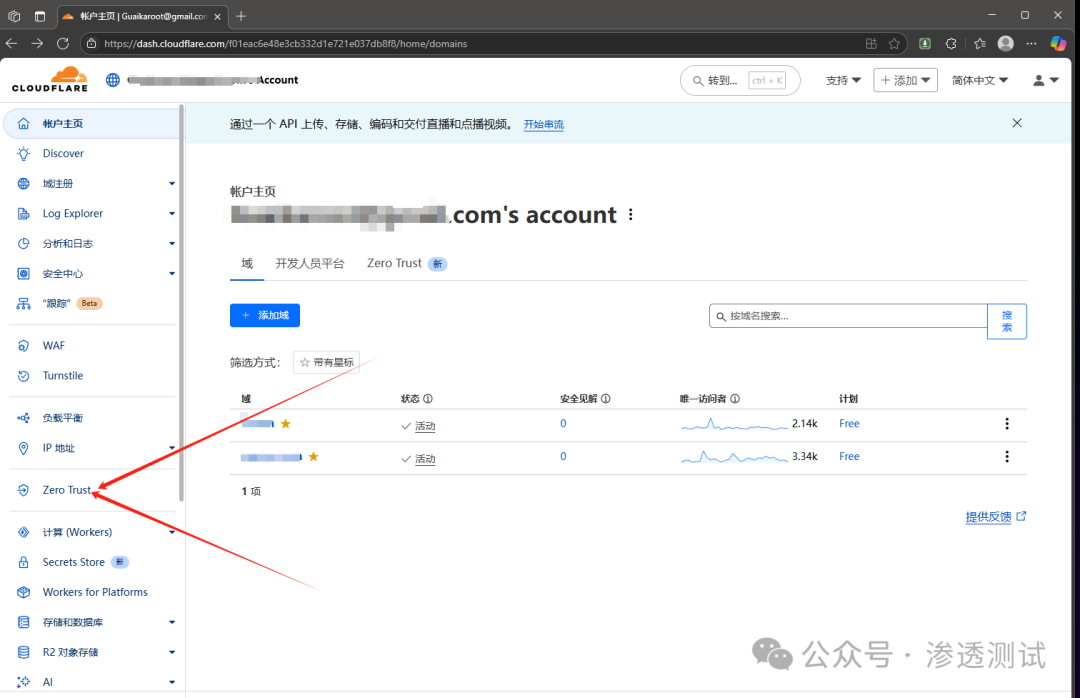Dismiss the blue API banner
This screenshot has height=698, width=1080.
coord(1017,123)
